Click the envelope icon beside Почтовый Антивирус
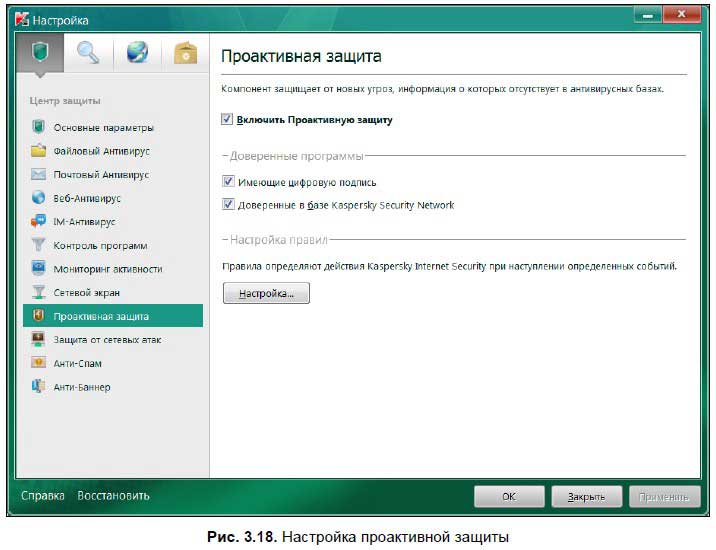This screenshot has height=550, width=716. coord(38,174)
